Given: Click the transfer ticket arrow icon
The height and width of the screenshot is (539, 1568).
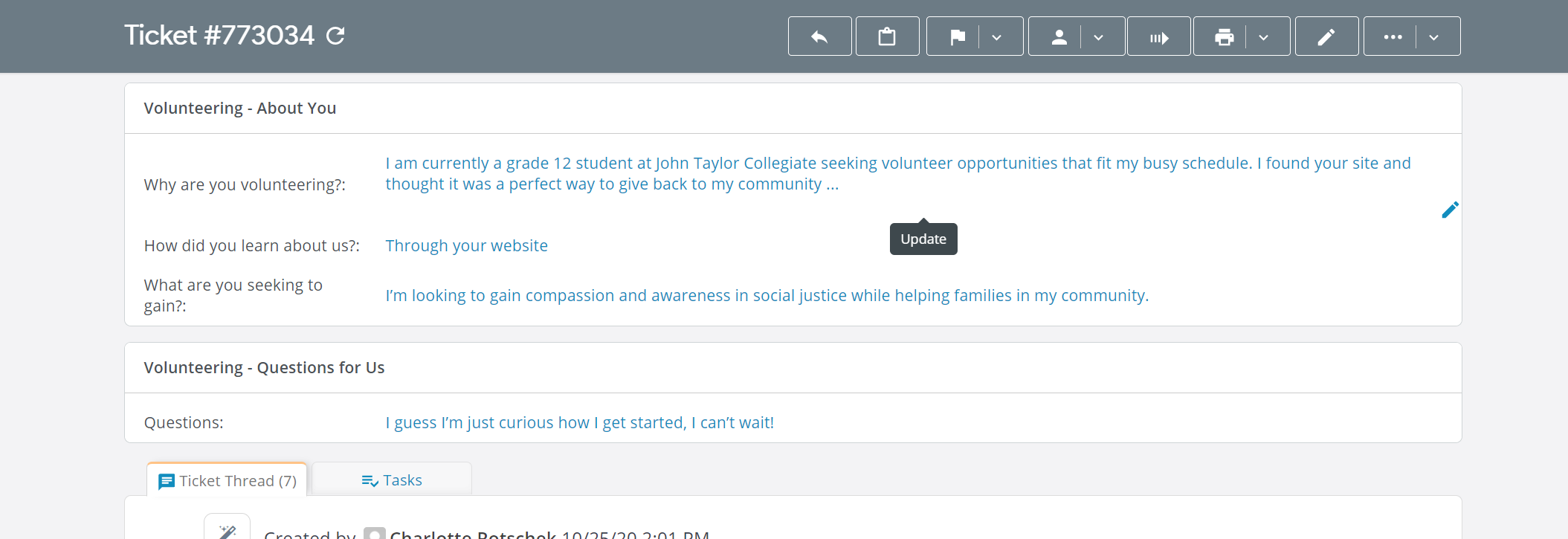Looking at the screenshot, I should [x=1158, y=36].
